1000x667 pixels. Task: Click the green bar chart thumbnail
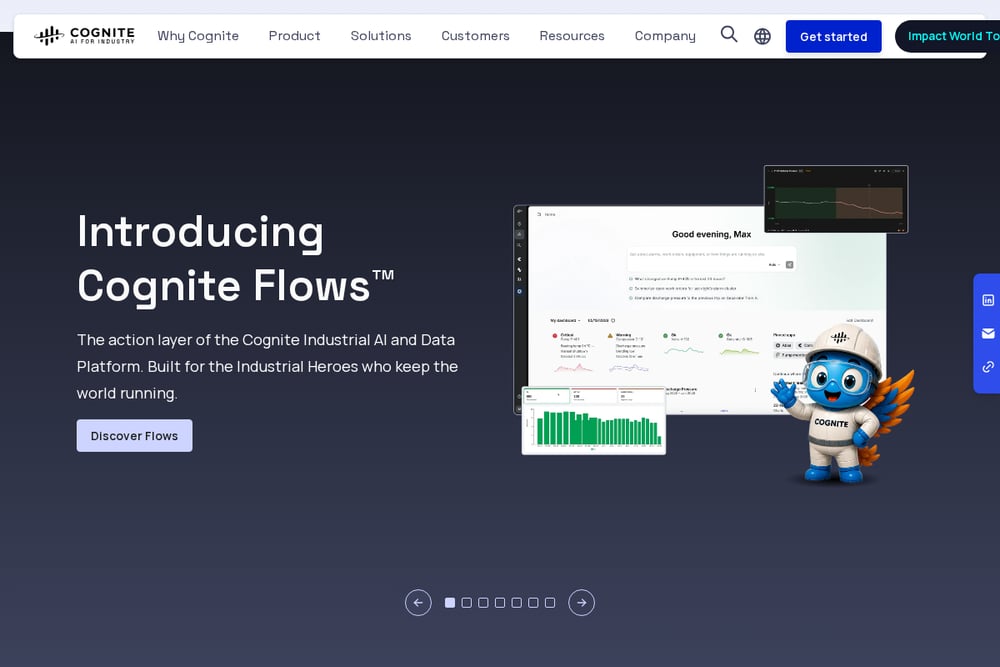point(594,421)
